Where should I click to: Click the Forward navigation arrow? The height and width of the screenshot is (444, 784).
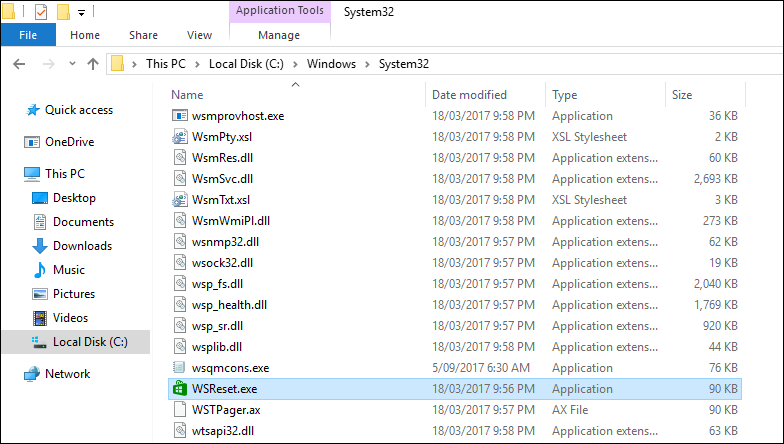[48, 64]
